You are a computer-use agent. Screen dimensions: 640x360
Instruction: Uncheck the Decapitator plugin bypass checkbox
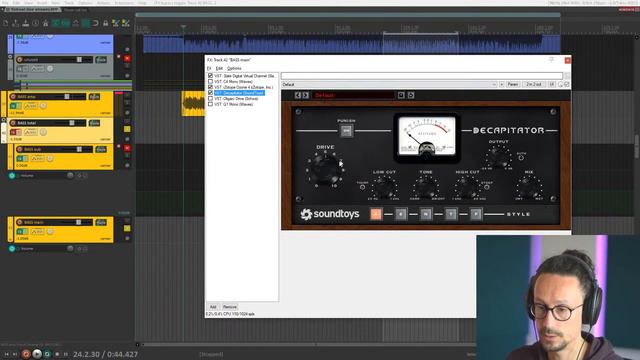click(x=210, y=93)
